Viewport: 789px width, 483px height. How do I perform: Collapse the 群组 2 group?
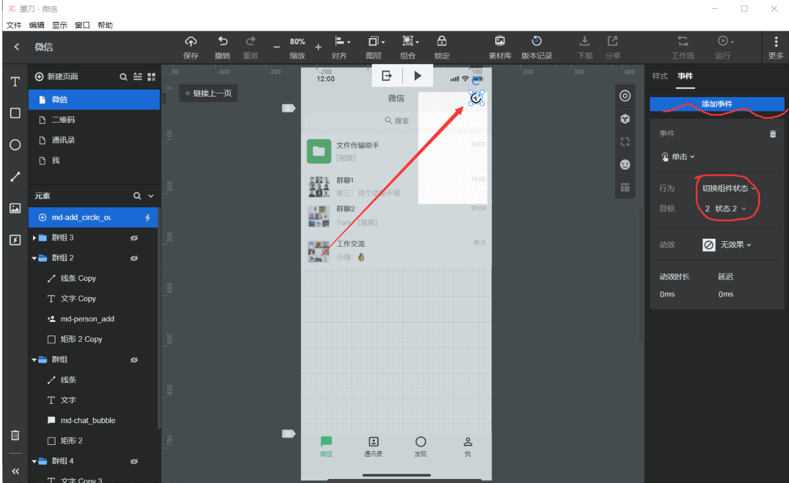34,258
